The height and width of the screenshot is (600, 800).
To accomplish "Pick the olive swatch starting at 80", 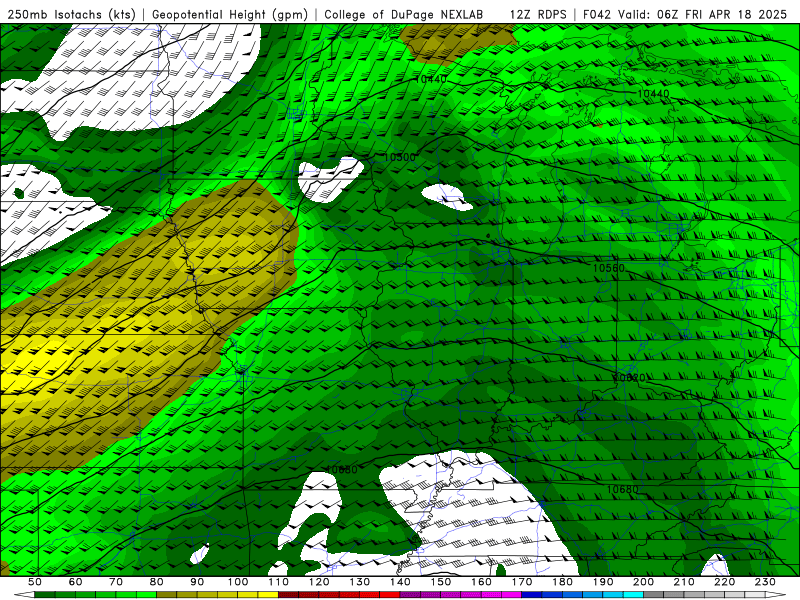I will [x=167, y=595].
